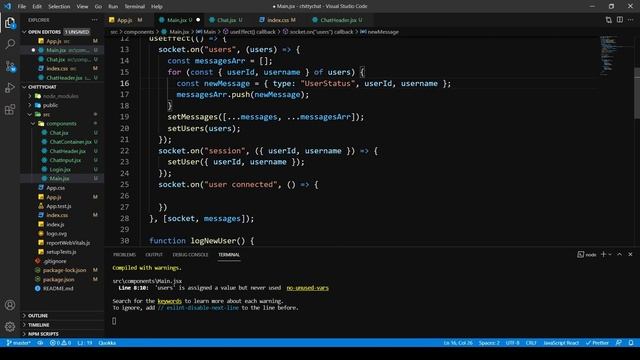Image resolution: width=640 pixels, height=360 pixels.
Task: Split the editor right
Action: point(620,20)
